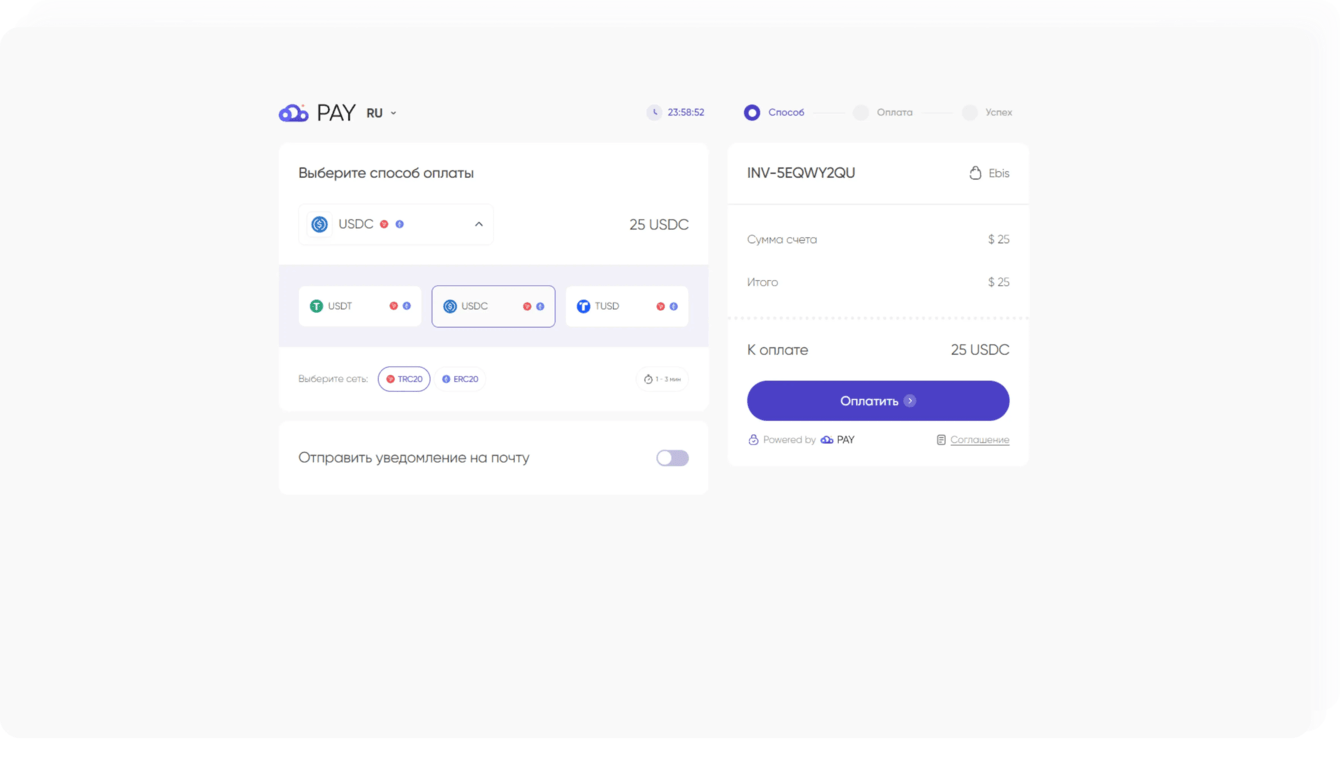Click the PAY cloud logo in the header
Screen dimensions: 1340x766
(317, 113)
